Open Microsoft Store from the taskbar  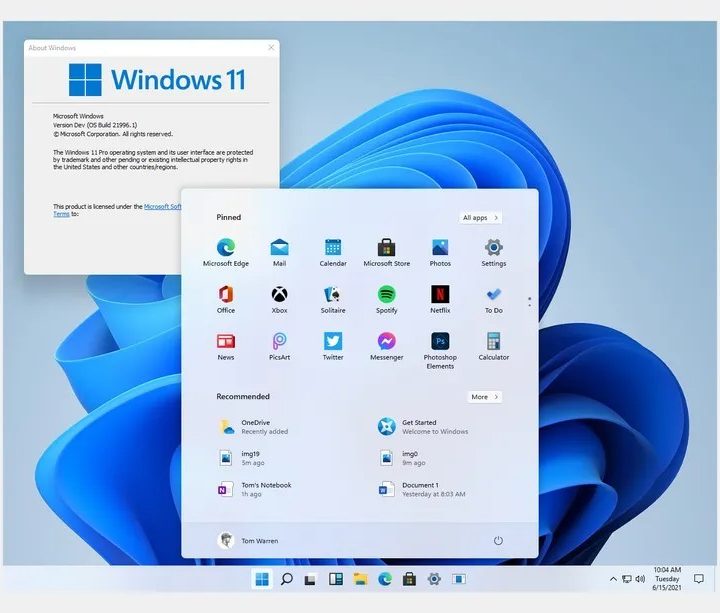pyautogui.click(x=409, y=579)
